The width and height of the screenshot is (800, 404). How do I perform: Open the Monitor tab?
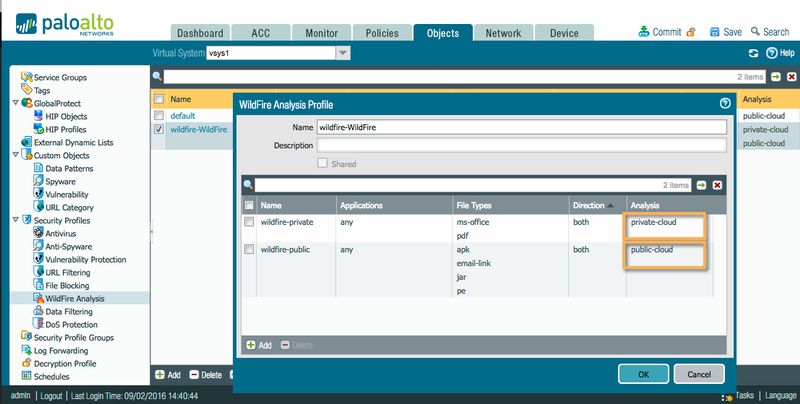pyautogui.click(x=321, y=33)
